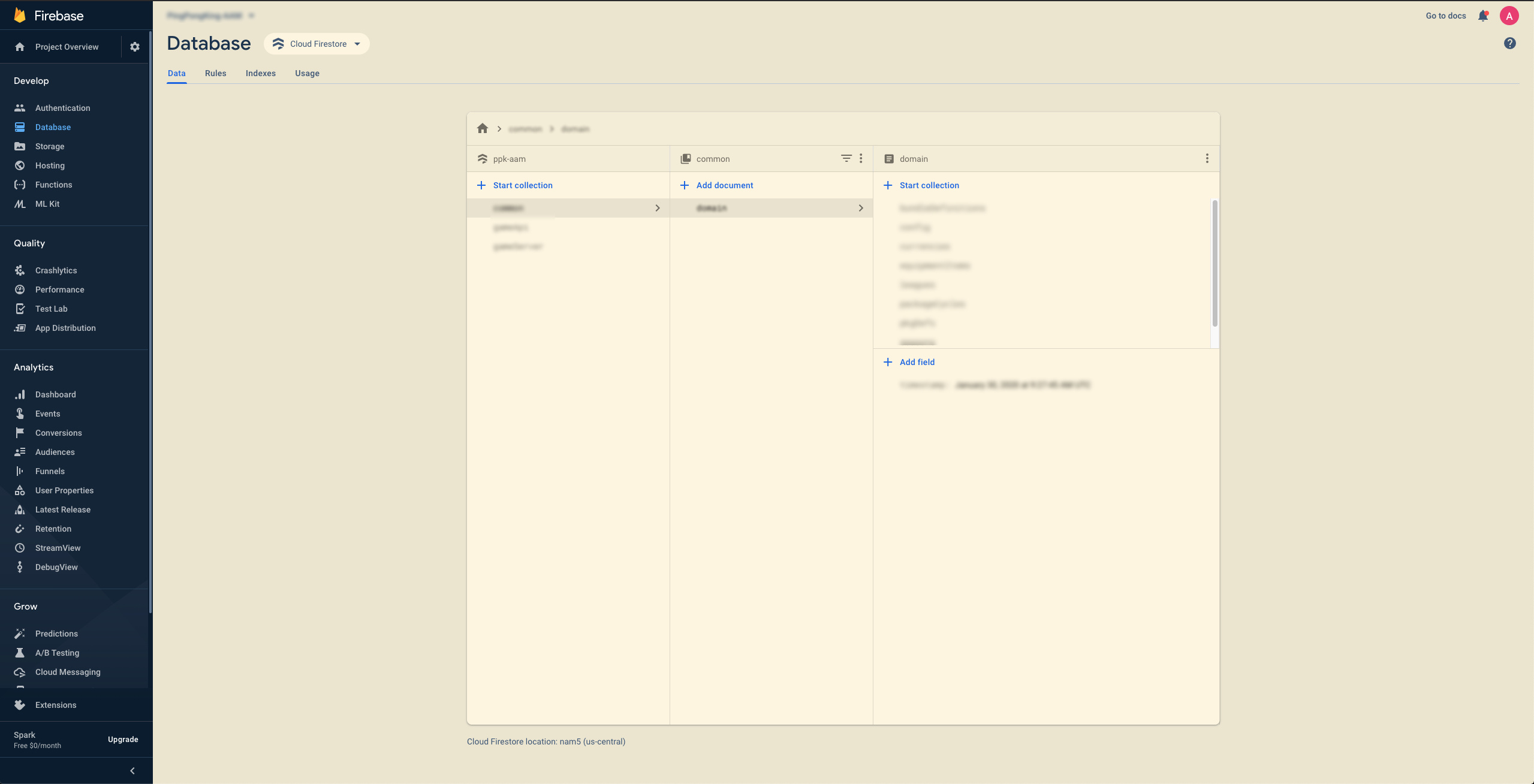Open StreamView in the sidebar
1534x784 pixels.
58,548
